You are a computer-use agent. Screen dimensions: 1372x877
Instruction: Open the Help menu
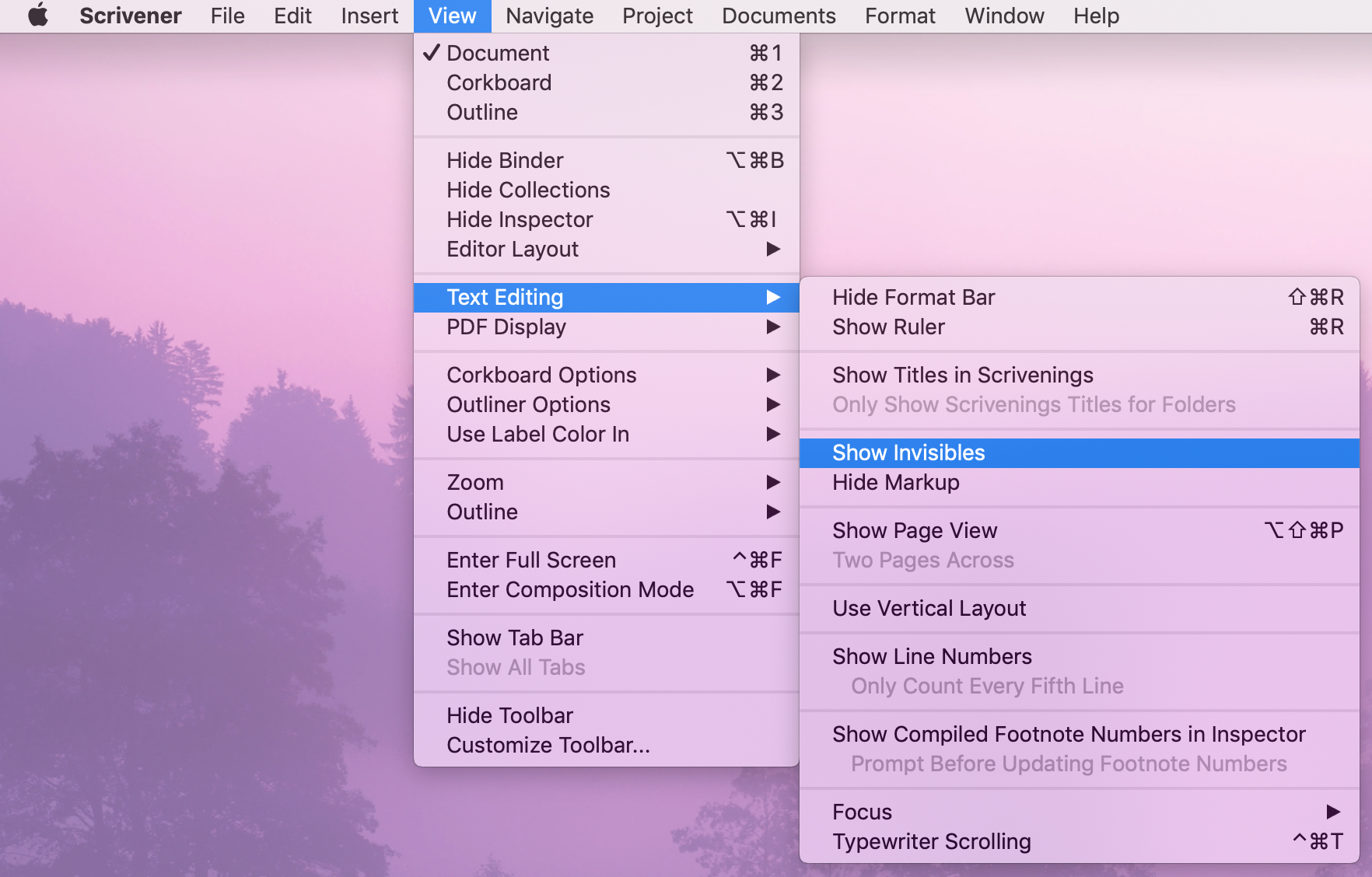click(x=1096, y=16)
